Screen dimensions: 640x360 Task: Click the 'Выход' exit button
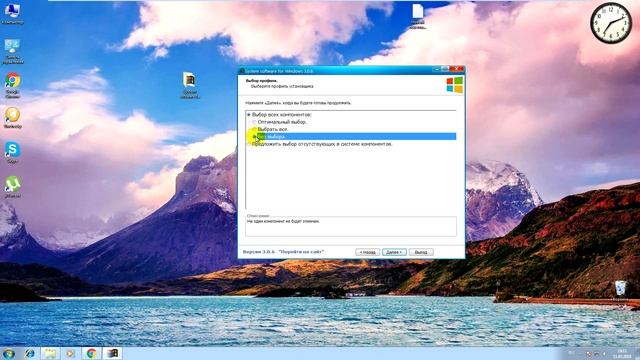pos(421,252)
